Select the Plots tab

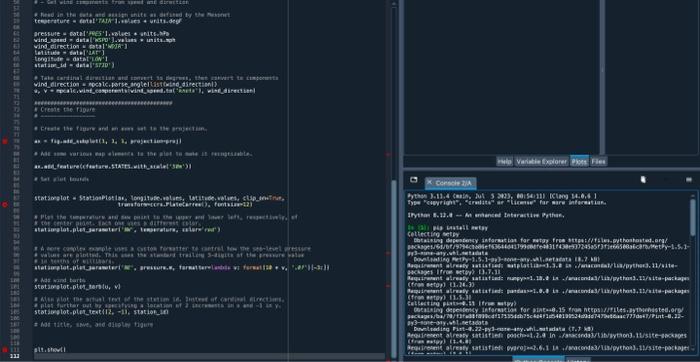(x=579, y=162)
